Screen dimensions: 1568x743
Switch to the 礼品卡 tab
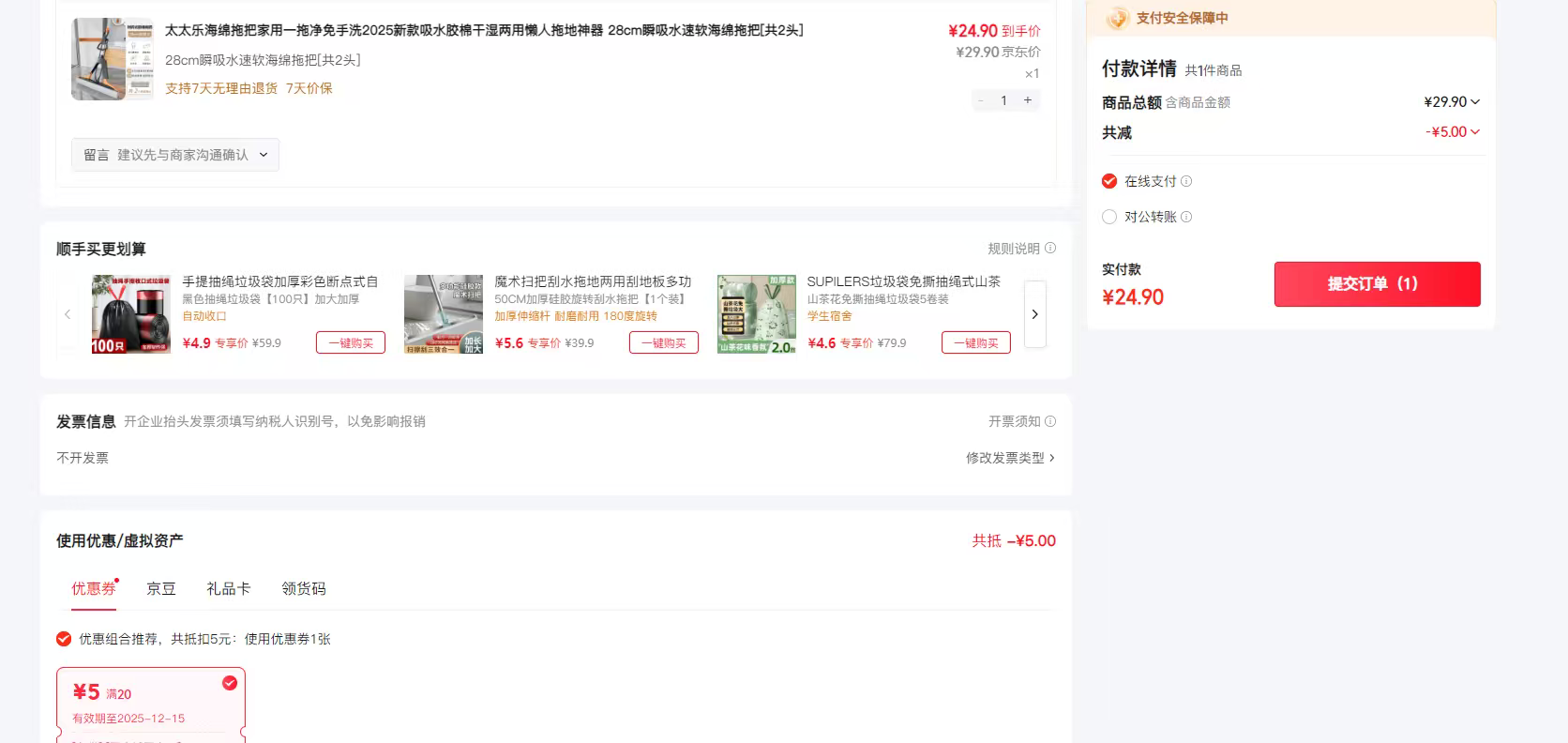229,588
